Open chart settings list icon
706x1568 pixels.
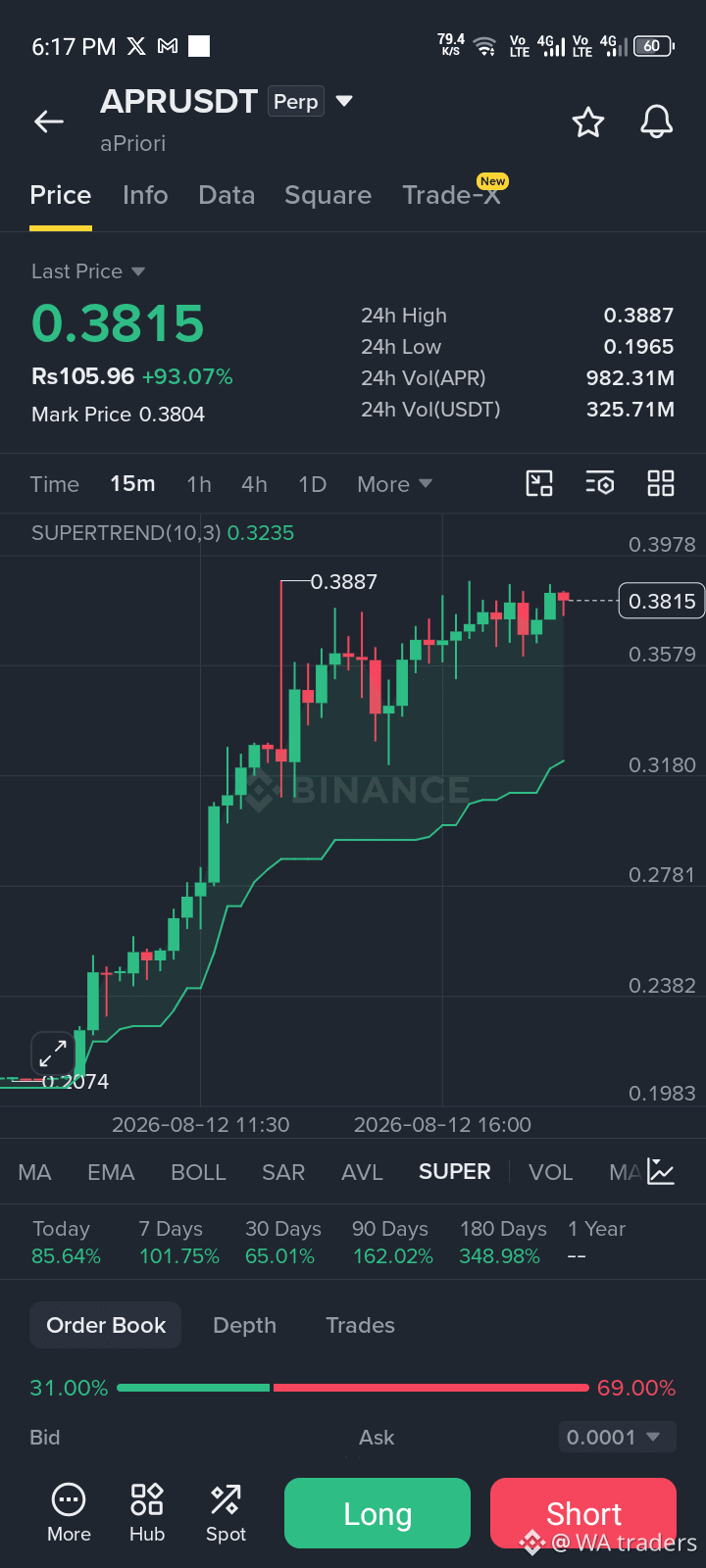(x=600, y=483)
